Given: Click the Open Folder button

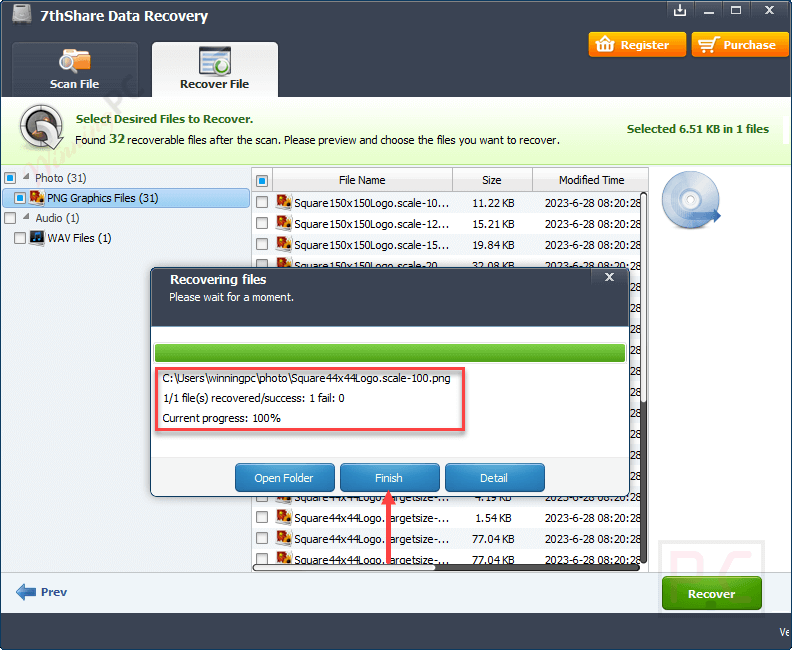Looking at the screenshot, I should [x=284, y=477].
